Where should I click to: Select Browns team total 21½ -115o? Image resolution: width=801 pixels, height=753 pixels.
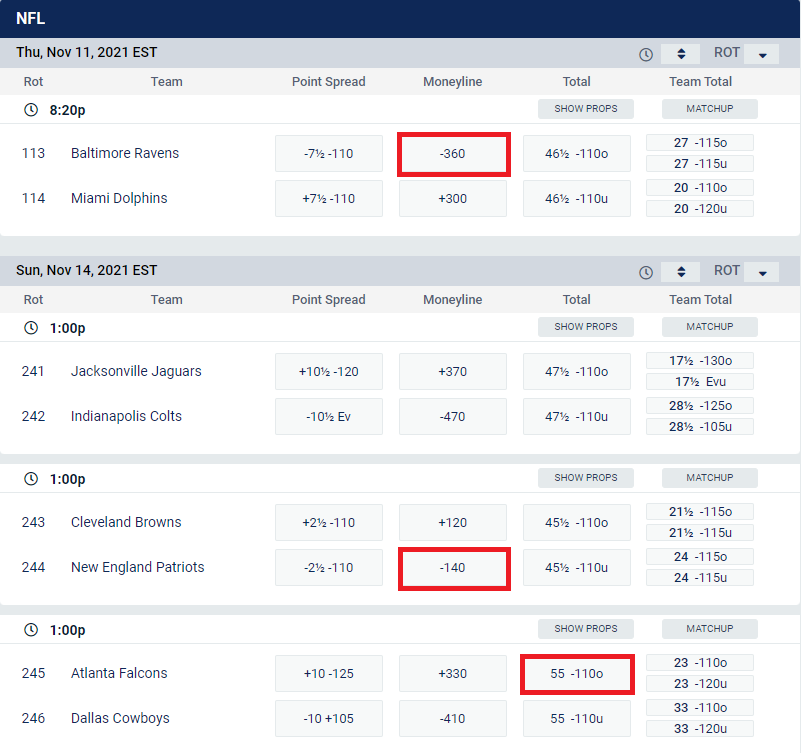(700, 511)
